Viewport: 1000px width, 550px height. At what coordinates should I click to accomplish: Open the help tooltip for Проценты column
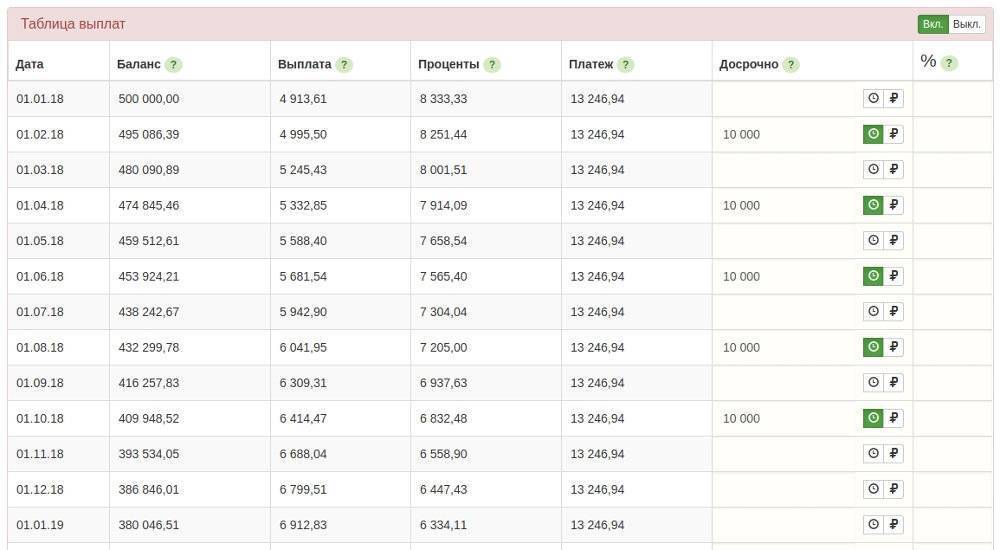(492, 65)
